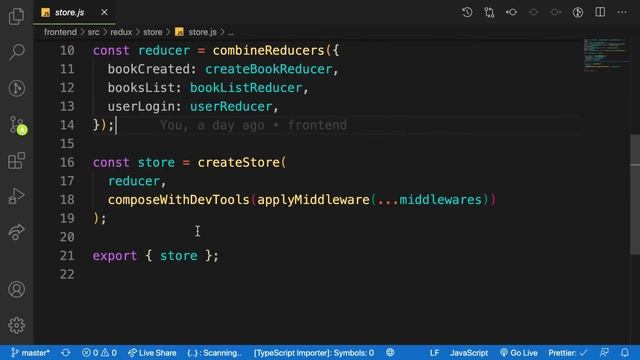
Task: Click on composeWithDevTools in line 18
Action: [178, 200]
